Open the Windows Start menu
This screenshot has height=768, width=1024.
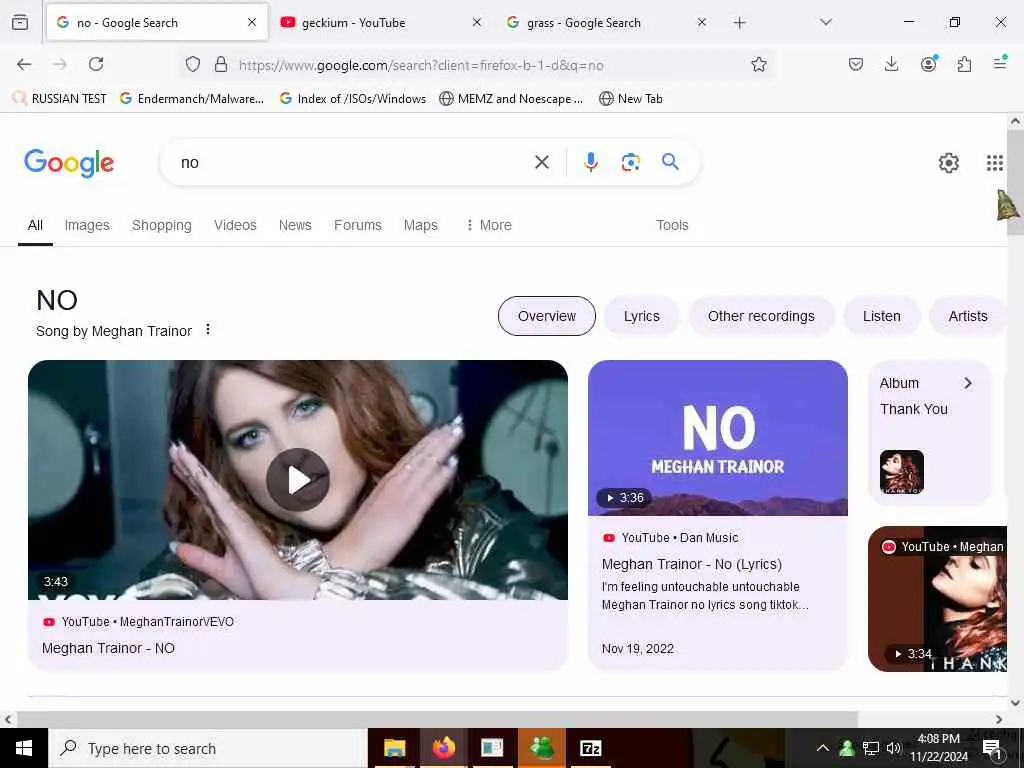24,748
